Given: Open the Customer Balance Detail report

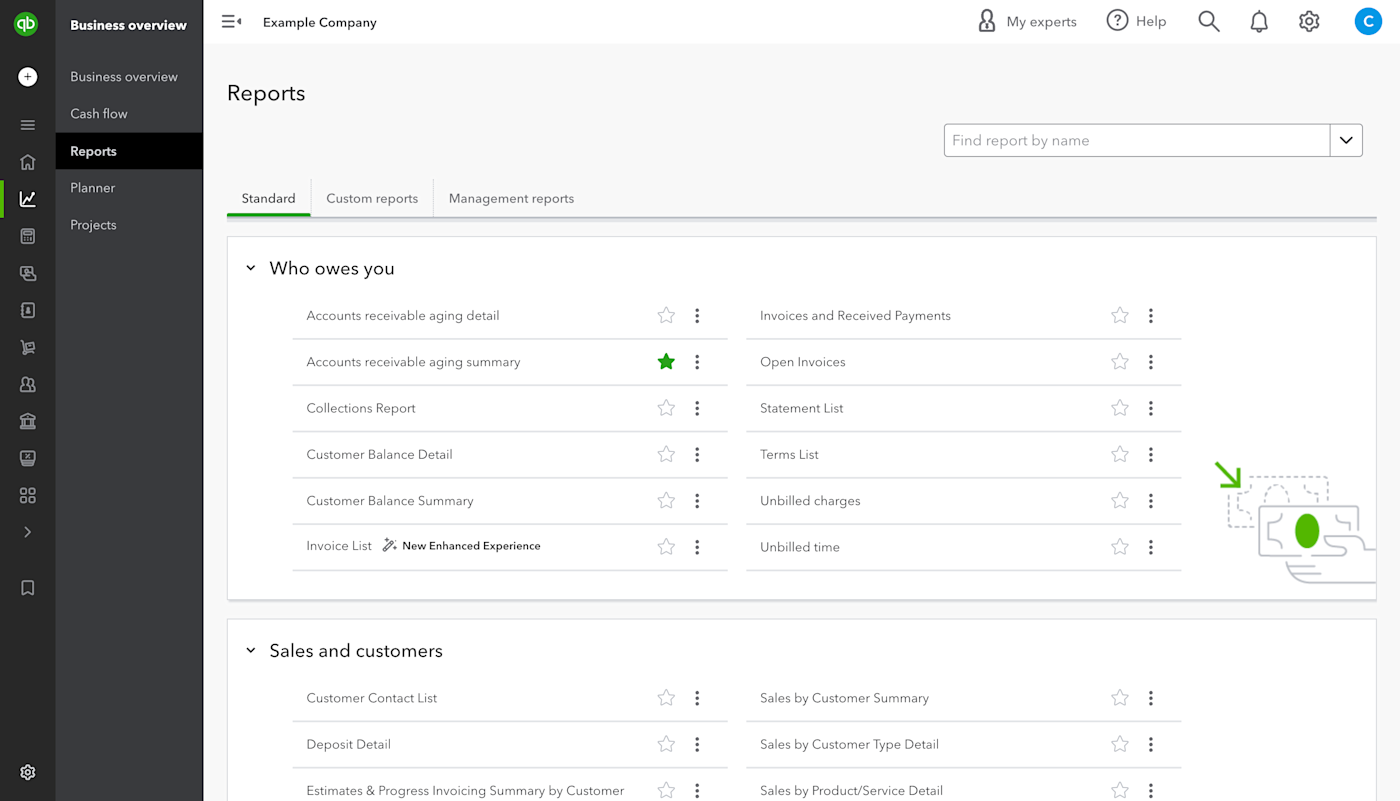Looking at the screenshot, I should coord(379,455).
